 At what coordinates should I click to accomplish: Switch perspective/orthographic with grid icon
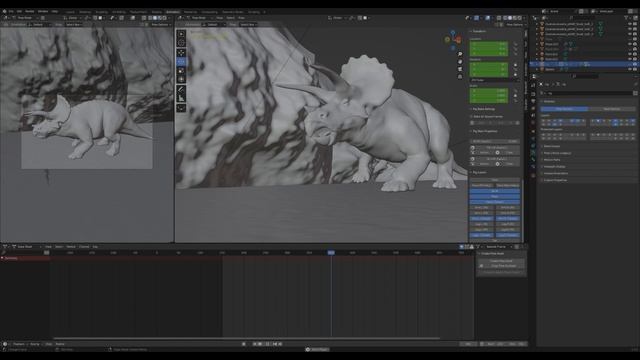tap(460, 76)
